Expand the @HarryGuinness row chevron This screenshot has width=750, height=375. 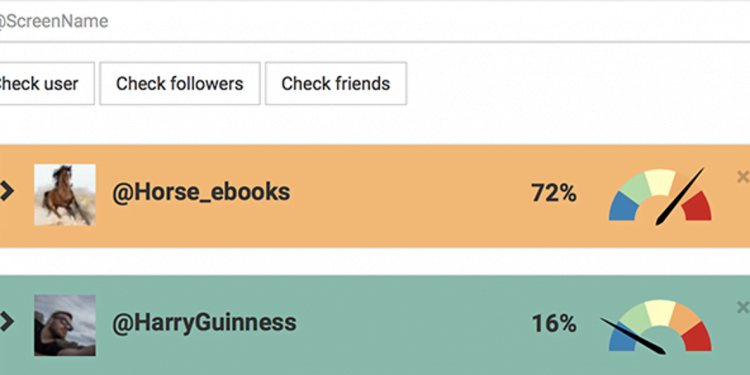click(x=7, y=322)
